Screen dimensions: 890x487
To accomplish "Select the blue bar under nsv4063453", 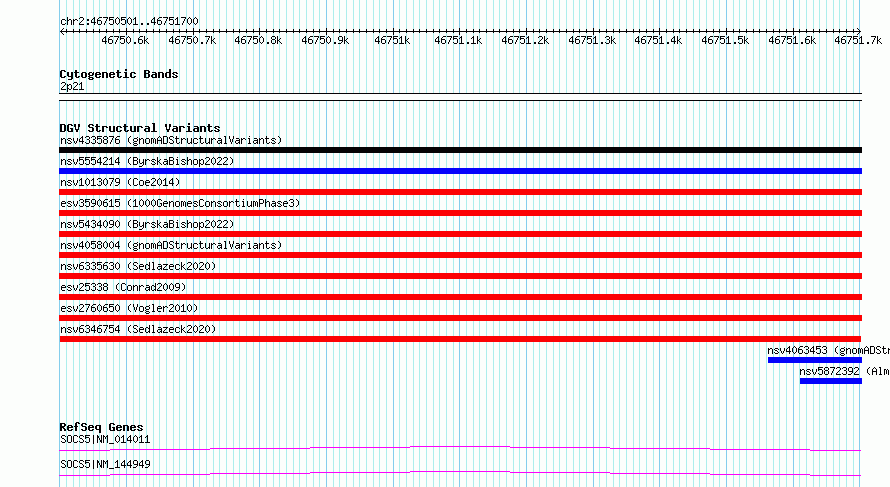I will [x=815, y=360].
